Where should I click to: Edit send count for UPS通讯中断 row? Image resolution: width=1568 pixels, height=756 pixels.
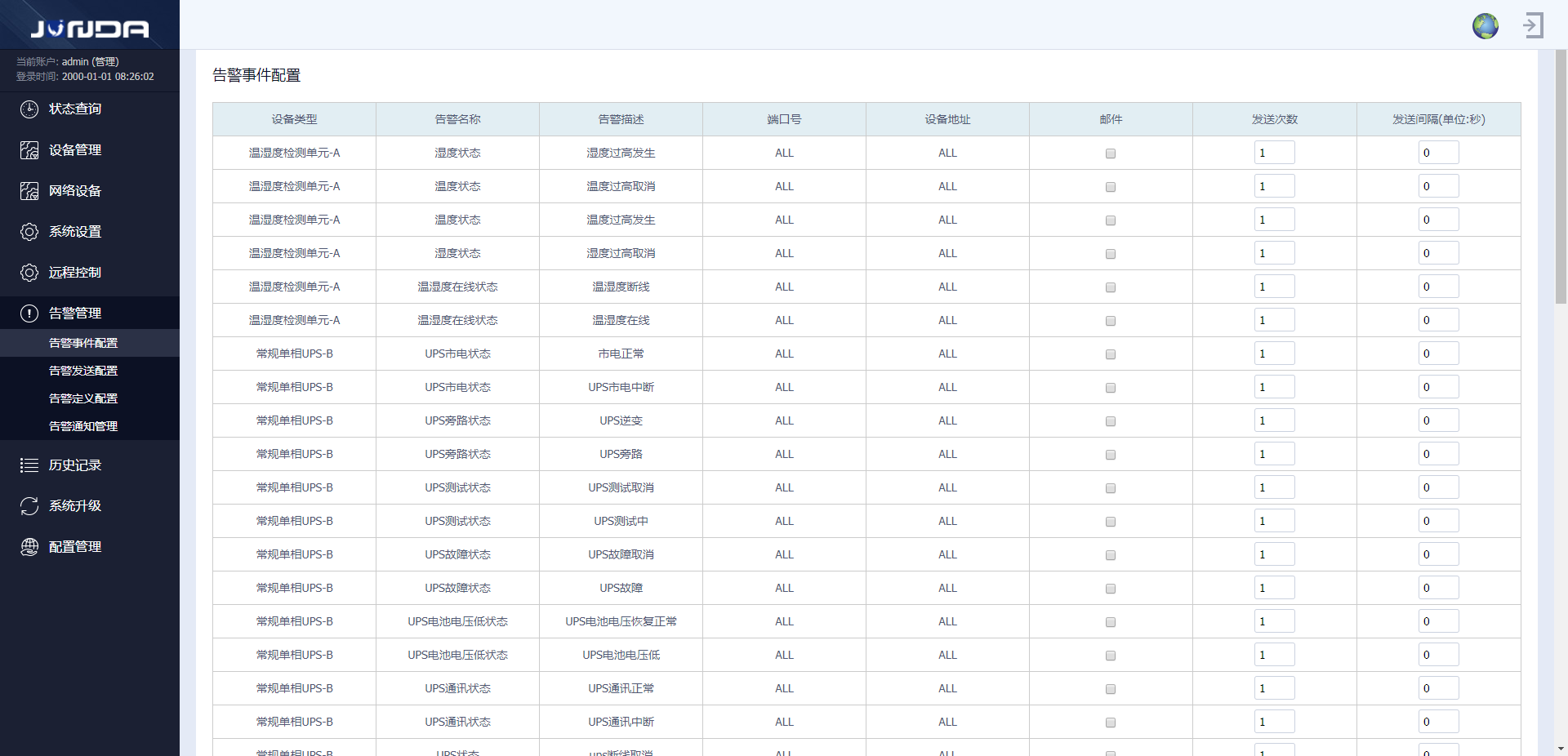pyautogui.click(x=1275, y=722)
